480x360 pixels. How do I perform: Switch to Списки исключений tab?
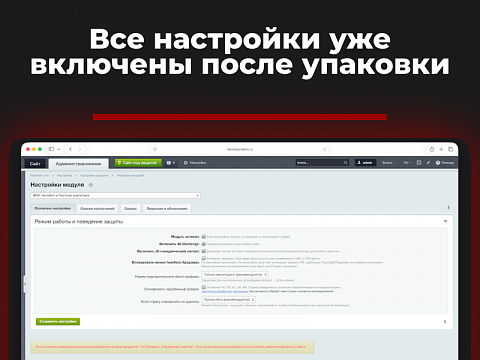97,209
